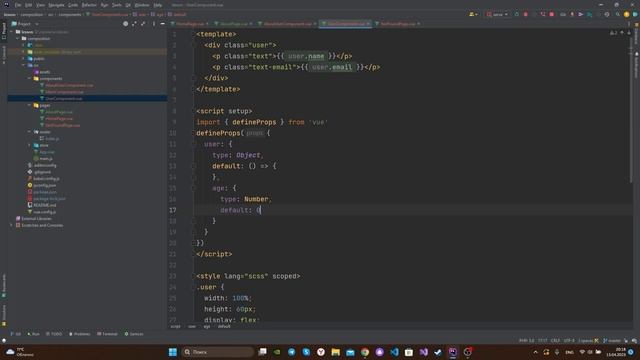640x360 pixels.
Task: Open the Help menu
Action: pos(158,5)
